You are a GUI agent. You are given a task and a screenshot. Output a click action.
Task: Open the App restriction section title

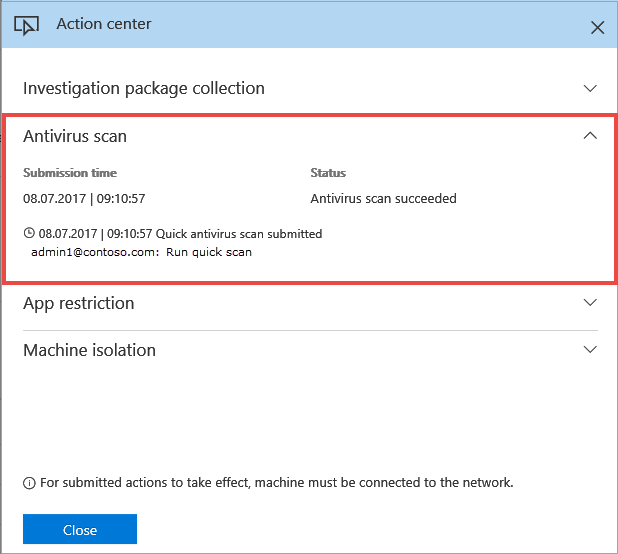(78, 303)
